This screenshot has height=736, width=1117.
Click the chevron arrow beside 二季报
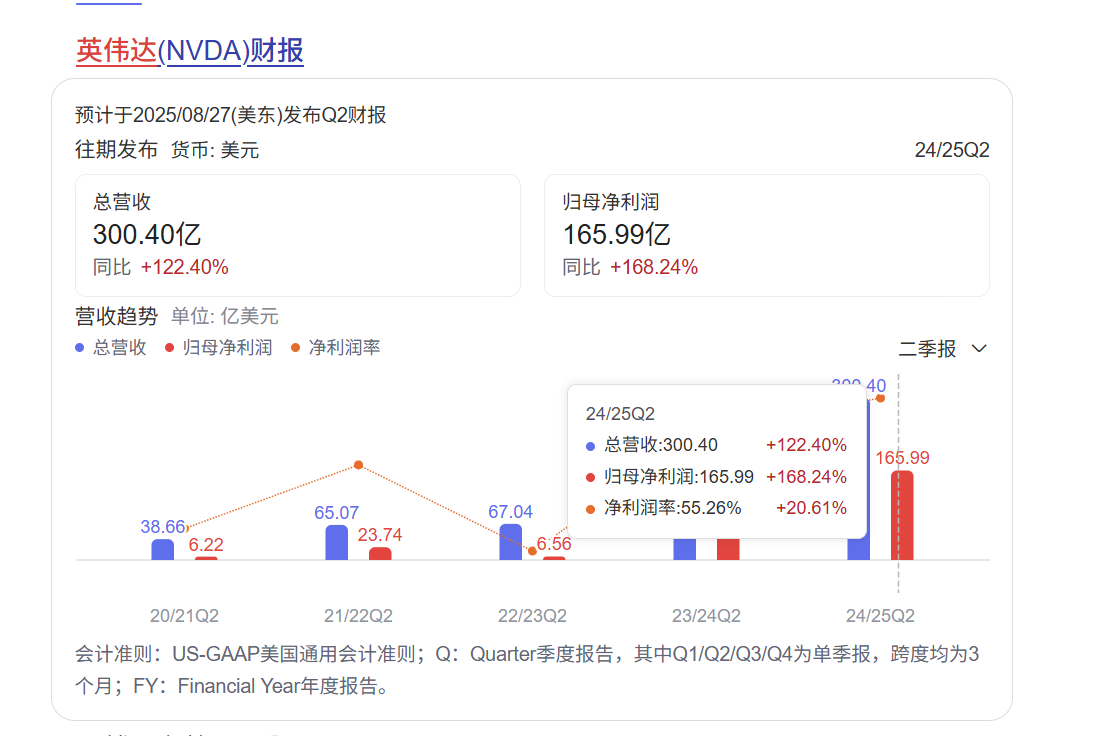(979, 349)
